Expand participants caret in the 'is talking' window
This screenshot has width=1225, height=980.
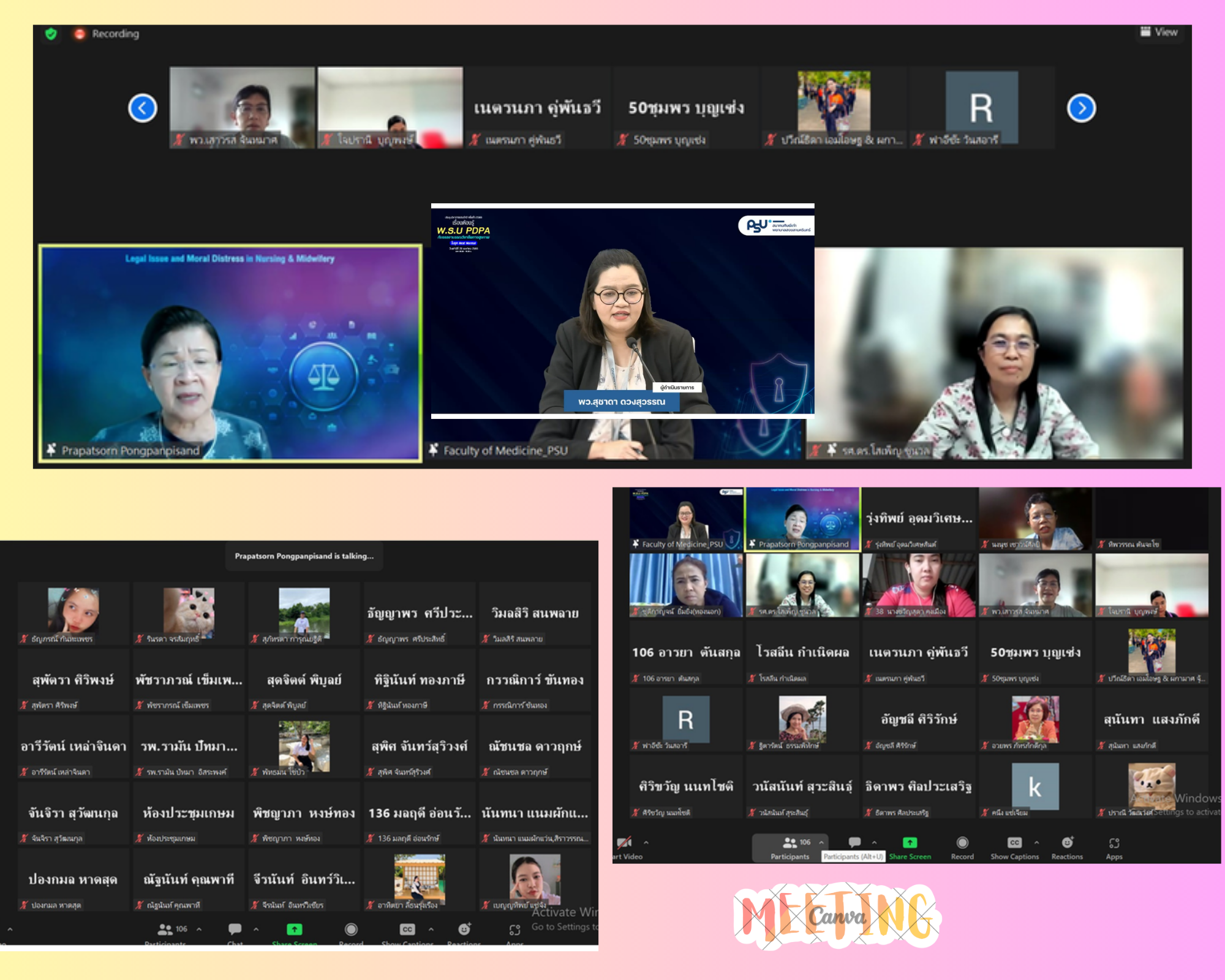(x=199, y=929)
